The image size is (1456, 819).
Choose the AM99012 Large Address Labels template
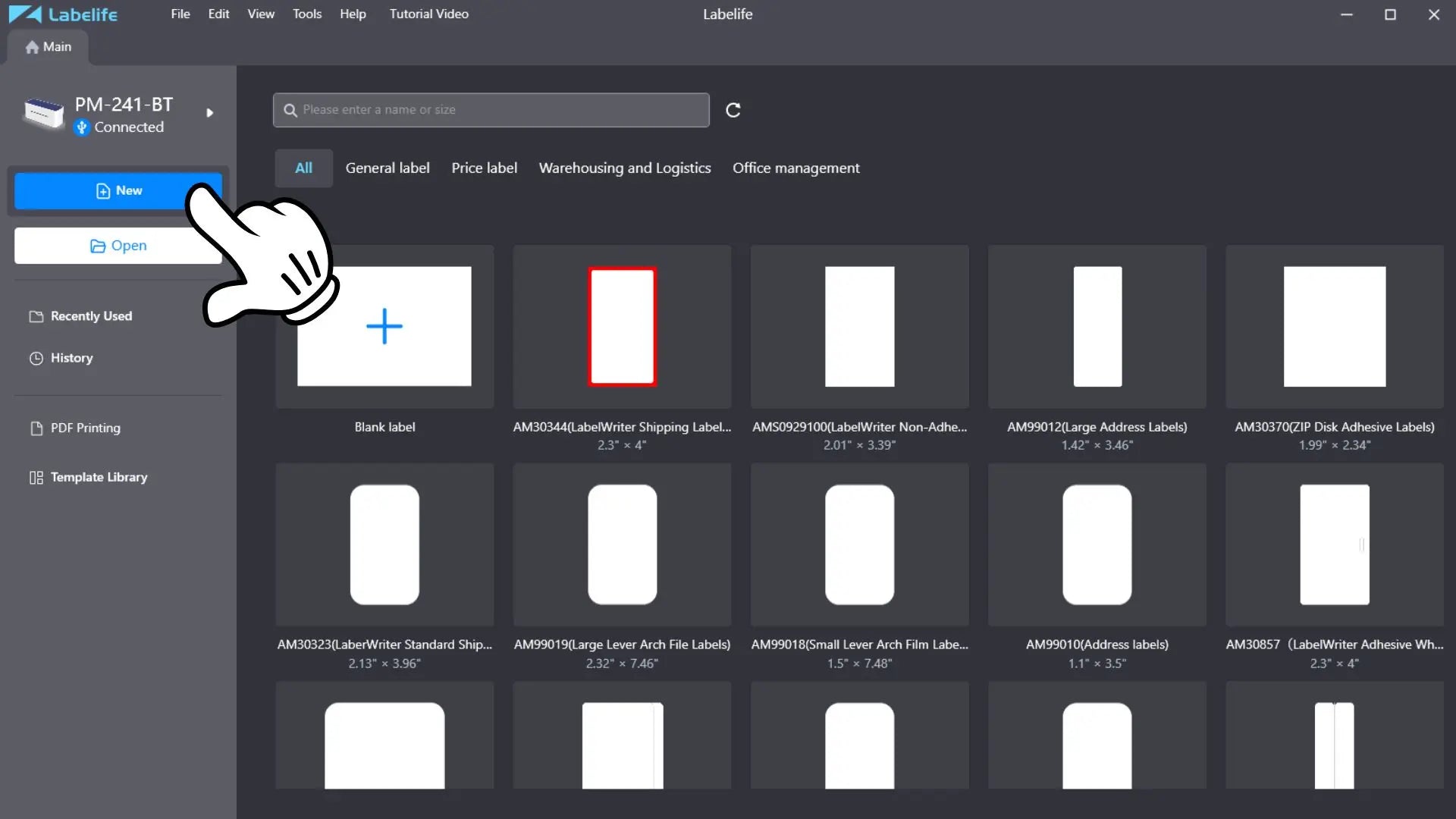(x=1097, y=327)
